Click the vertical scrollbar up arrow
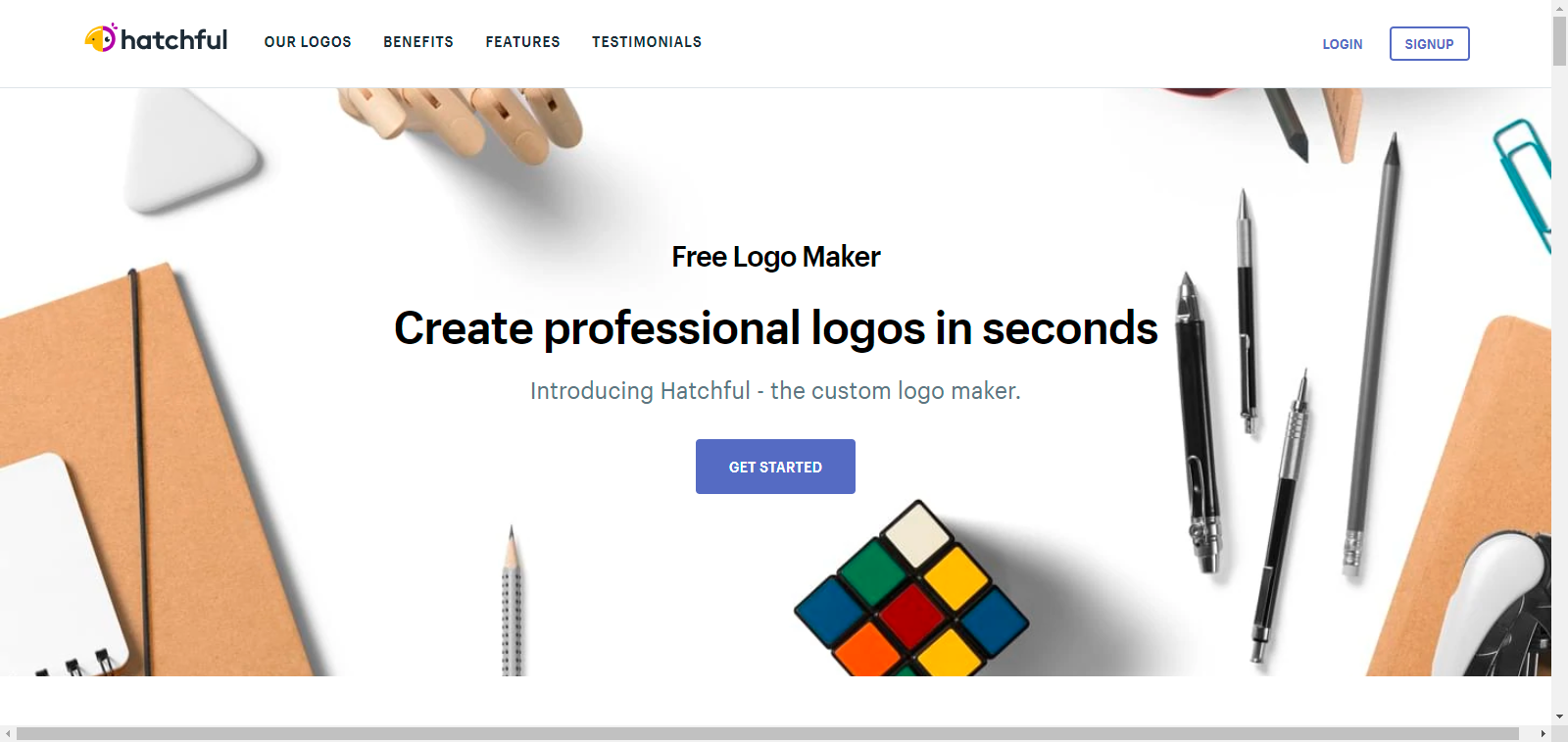 (x=1559, y=7)
